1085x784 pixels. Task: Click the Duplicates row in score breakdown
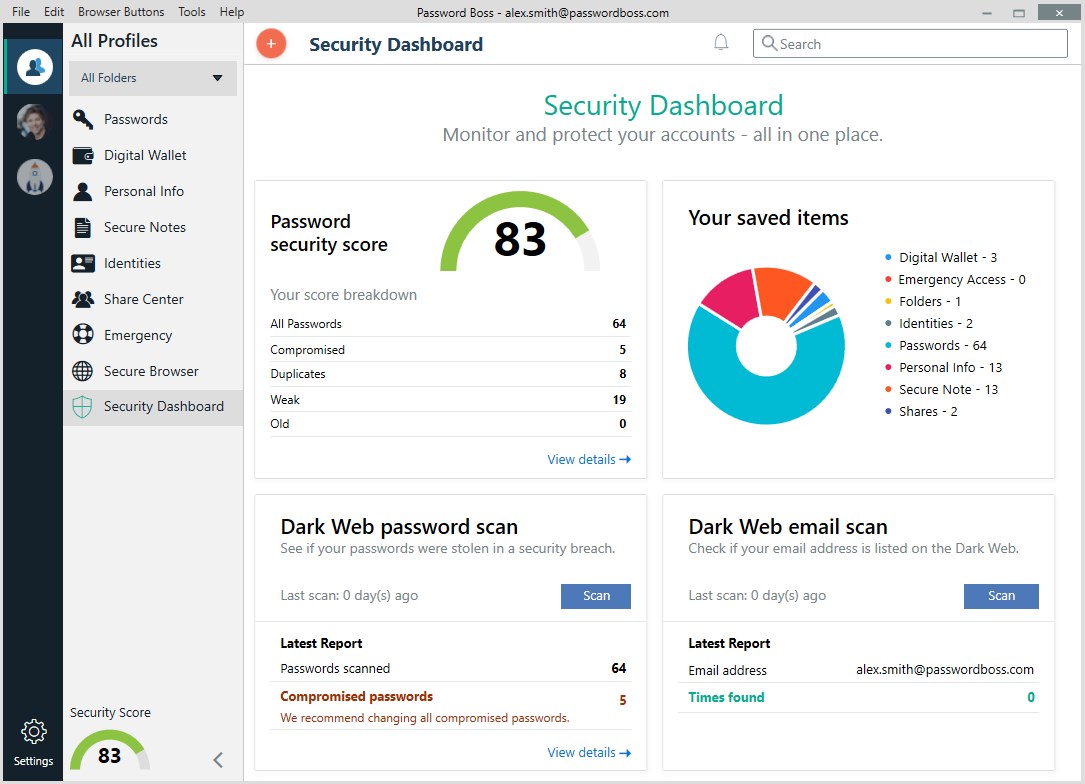tap(448, 374)
